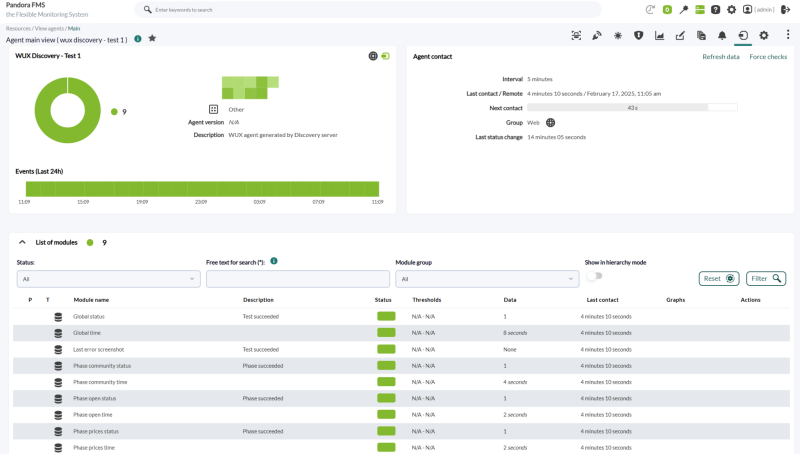Open the agent setup gear icon
This screenshot has height=454, width=800.
(x=764, y=35)
